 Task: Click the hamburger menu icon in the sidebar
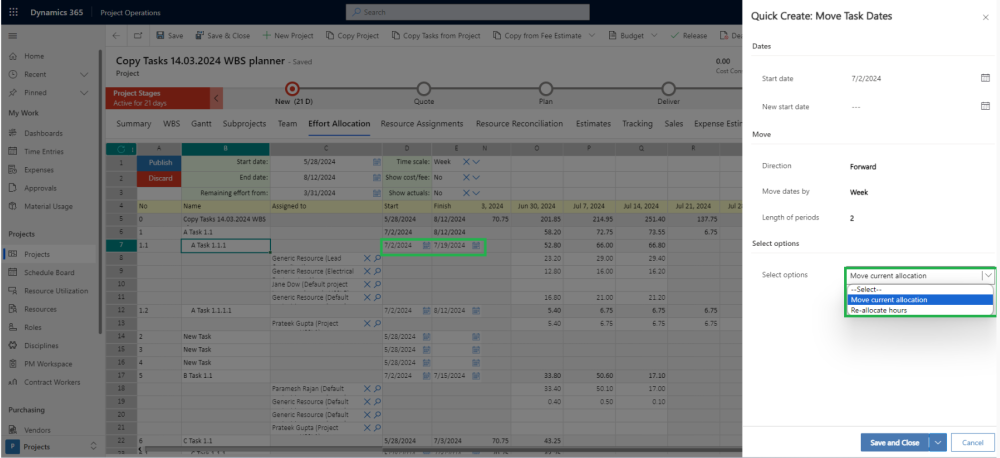(13, 36)
